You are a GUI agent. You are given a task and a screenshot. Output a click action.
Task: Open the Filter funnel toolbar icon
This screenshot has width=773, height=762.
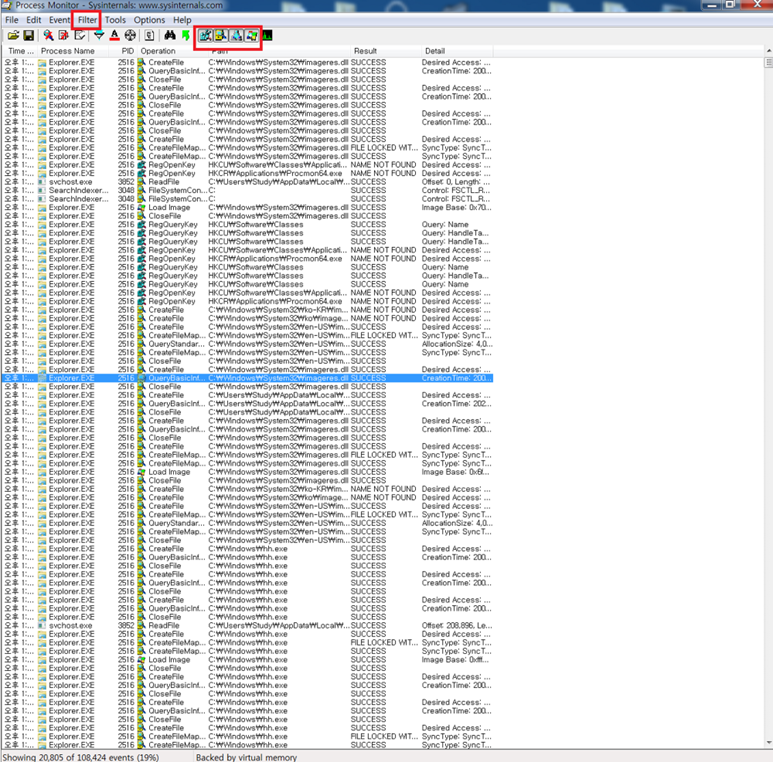click(x=99, y=35)
